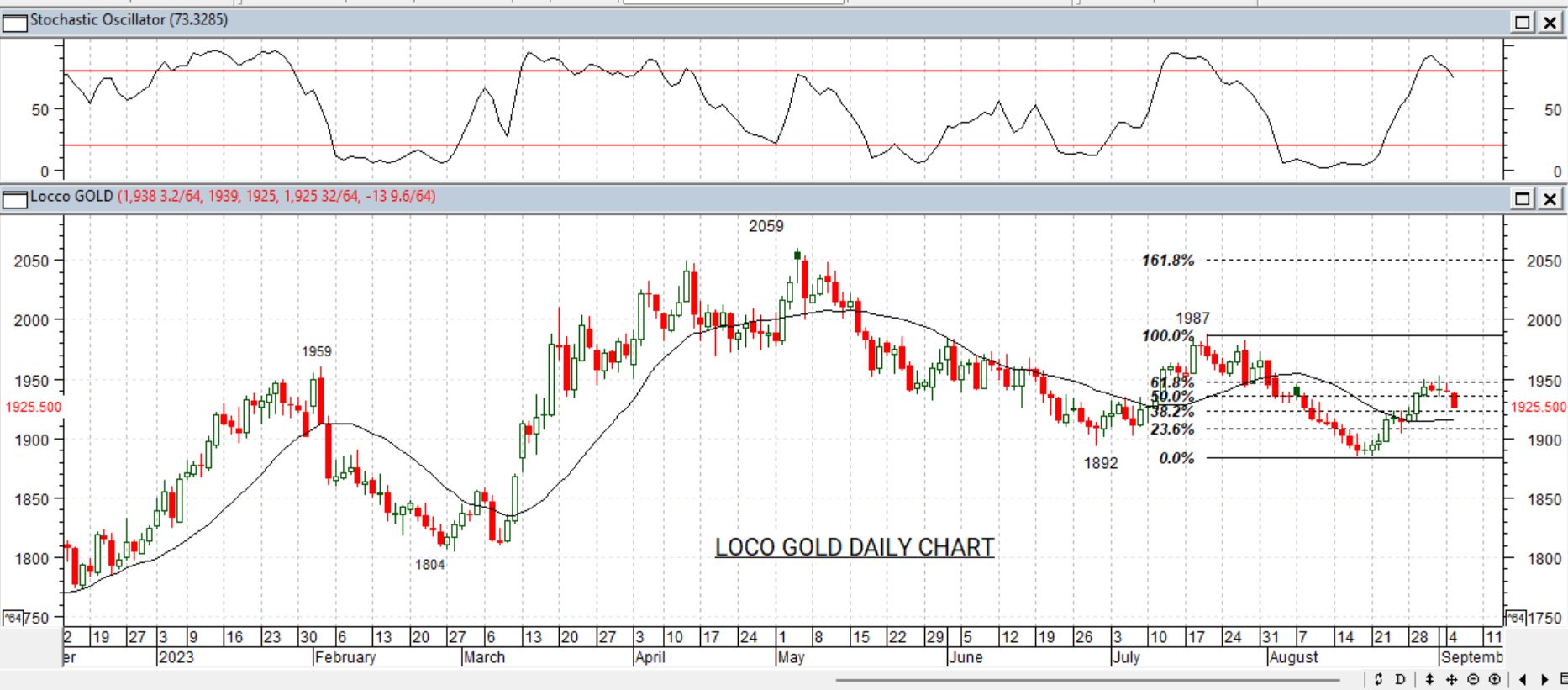This screenshot has width=1568, height=690.
Task: Click the ^64 box on the right price axis
Action: click(1515, 618)
